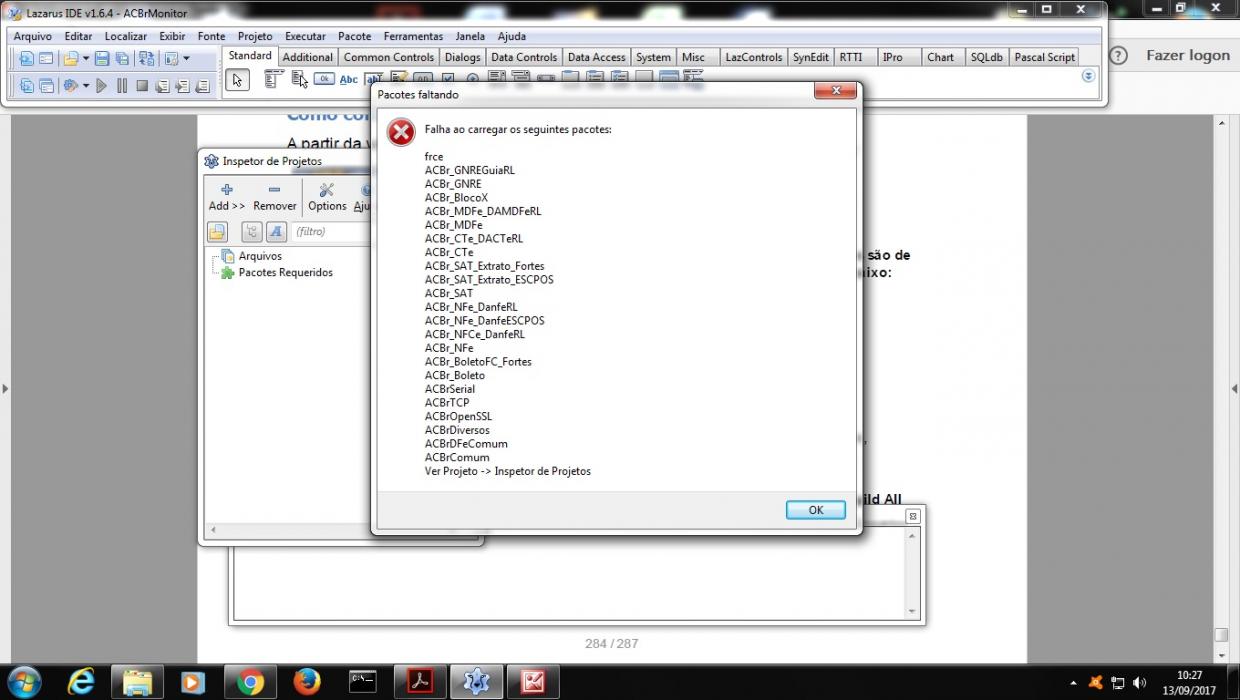Open the Ferramentas menu
The image size is (1240, 700).
413,36
